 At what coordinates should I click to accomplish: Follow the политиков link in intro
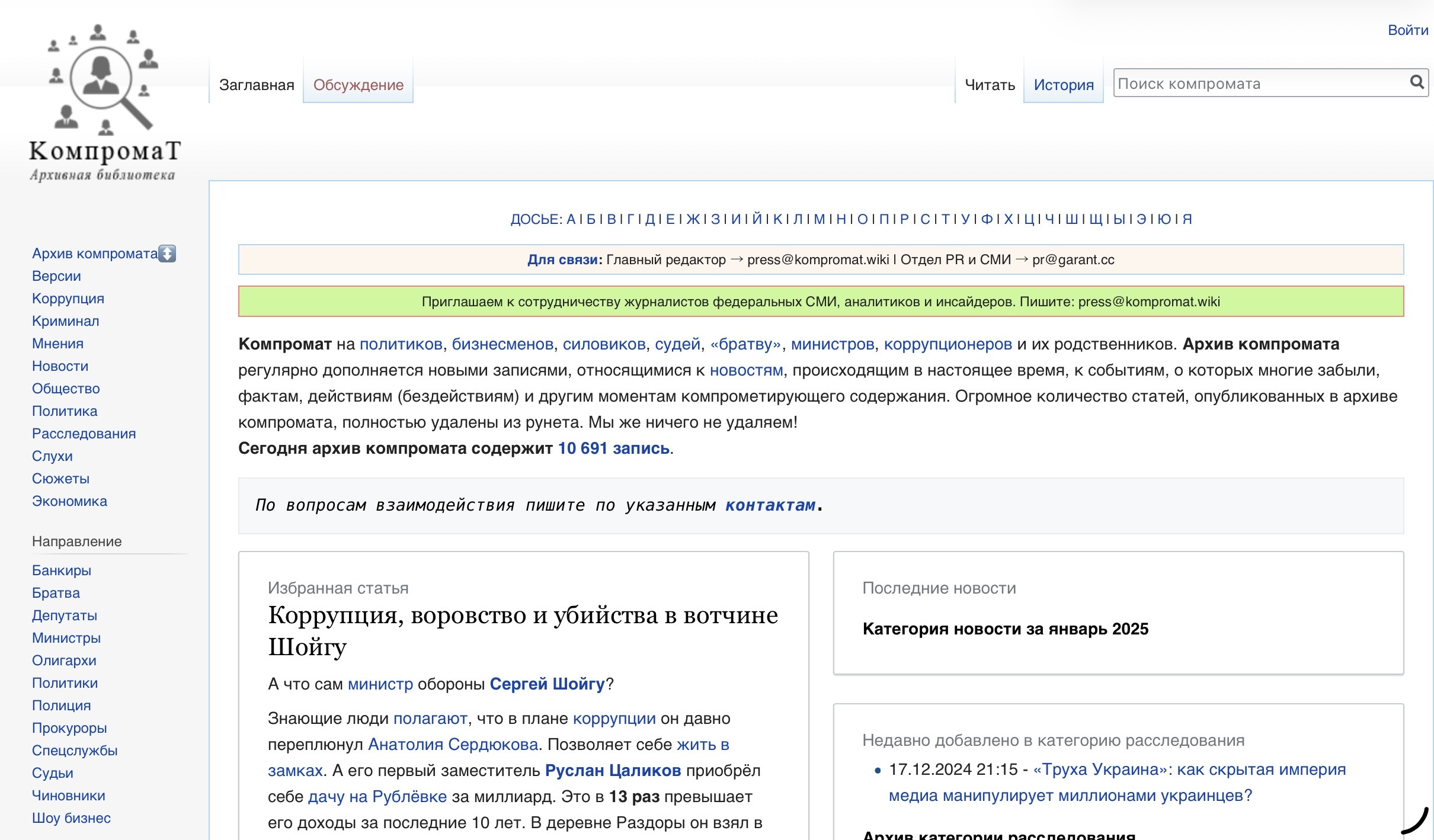point(401,344)
